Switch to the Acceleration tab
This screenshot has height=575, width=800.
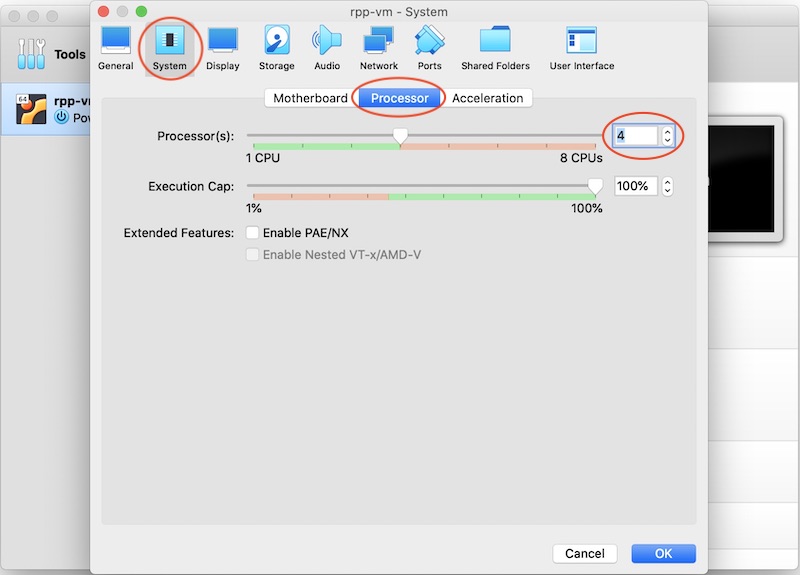pyautogui.click(x=487, y=98)
